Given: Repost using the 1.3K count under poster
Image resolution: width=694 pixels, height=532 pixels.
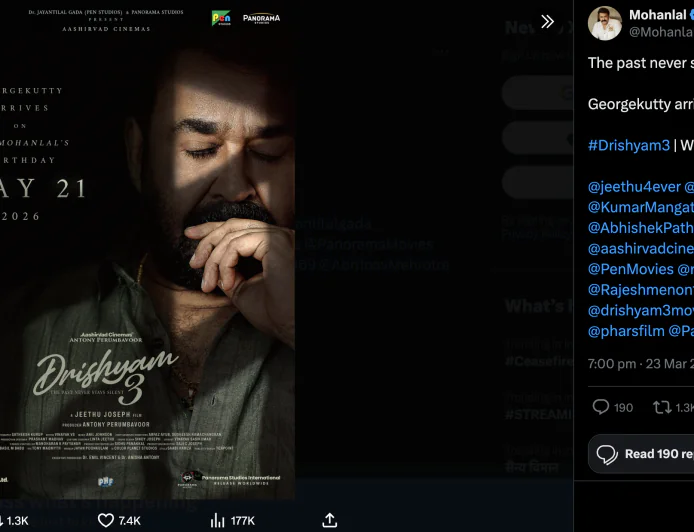Looking at the screenshot, I should pos(14,520).
